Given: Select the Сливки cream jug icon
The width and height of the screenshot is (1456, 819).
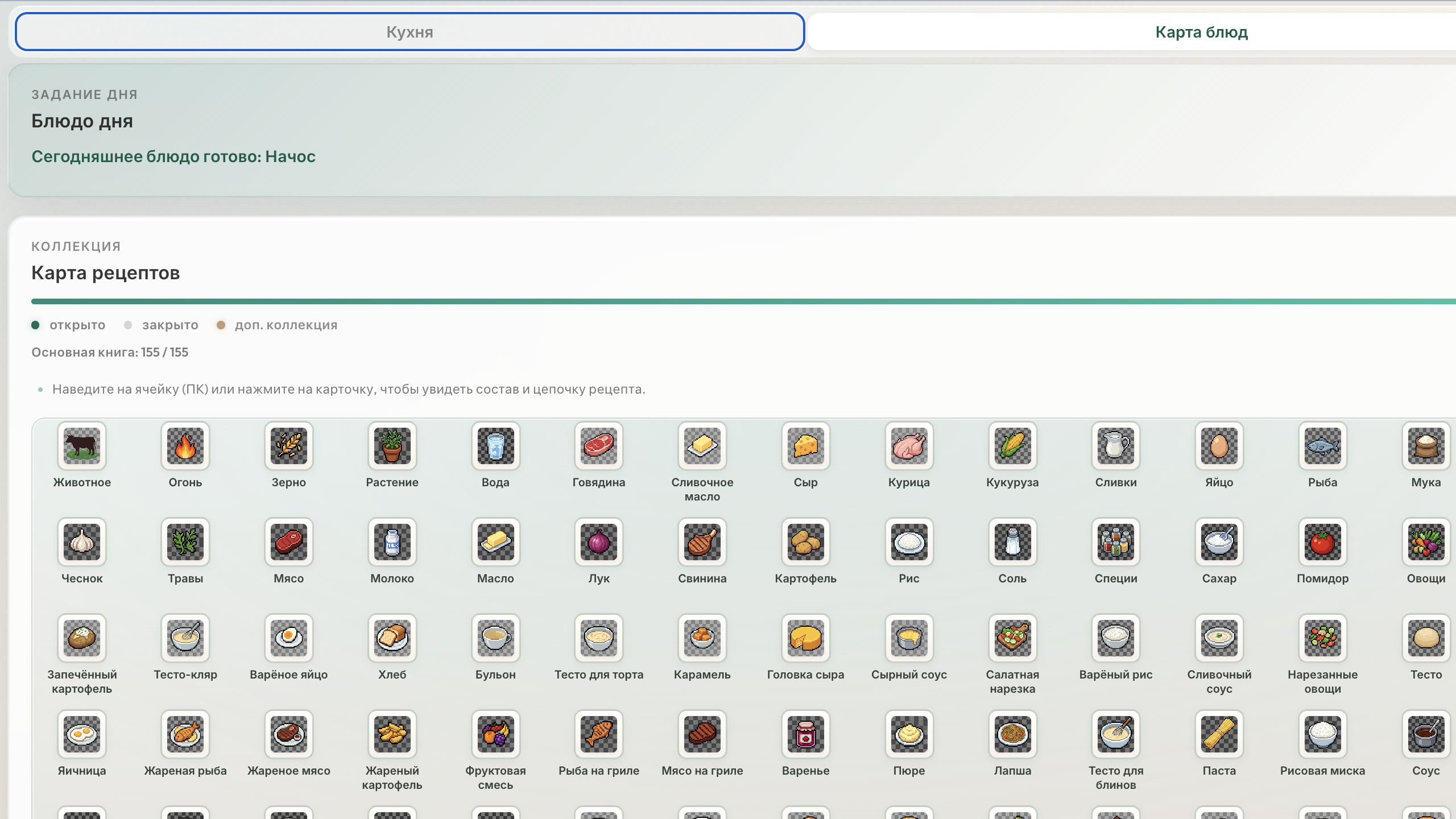Looking at the screenshot, I should 1116,446.
